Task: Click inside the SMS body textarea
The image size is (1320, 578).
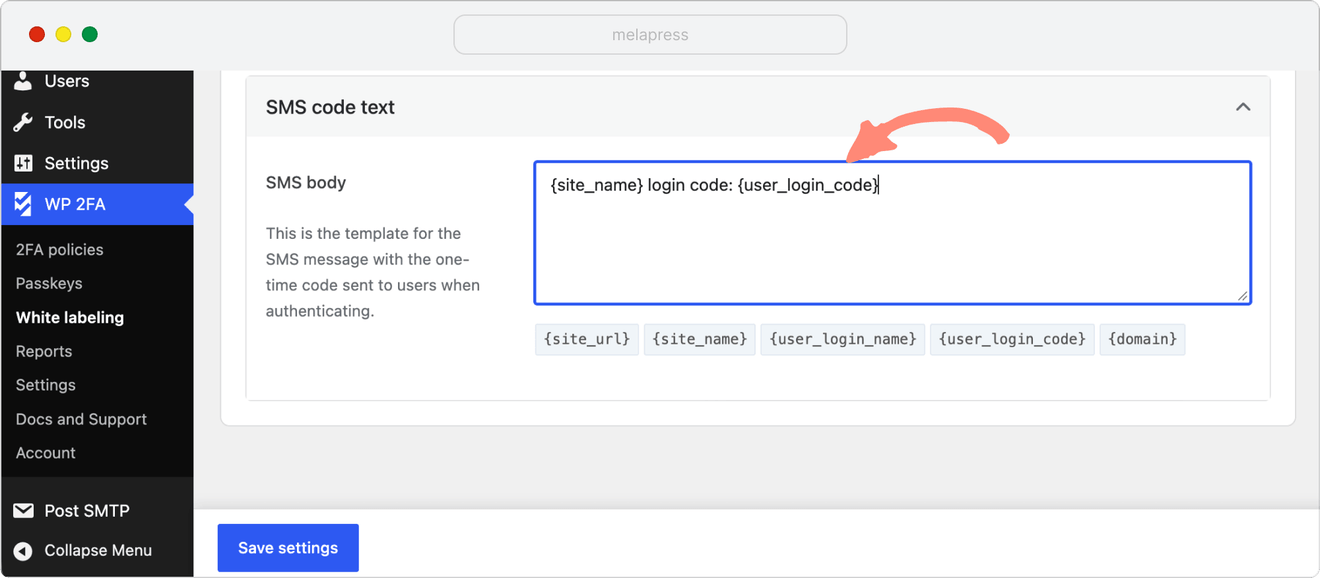Action: pos(892,233)
